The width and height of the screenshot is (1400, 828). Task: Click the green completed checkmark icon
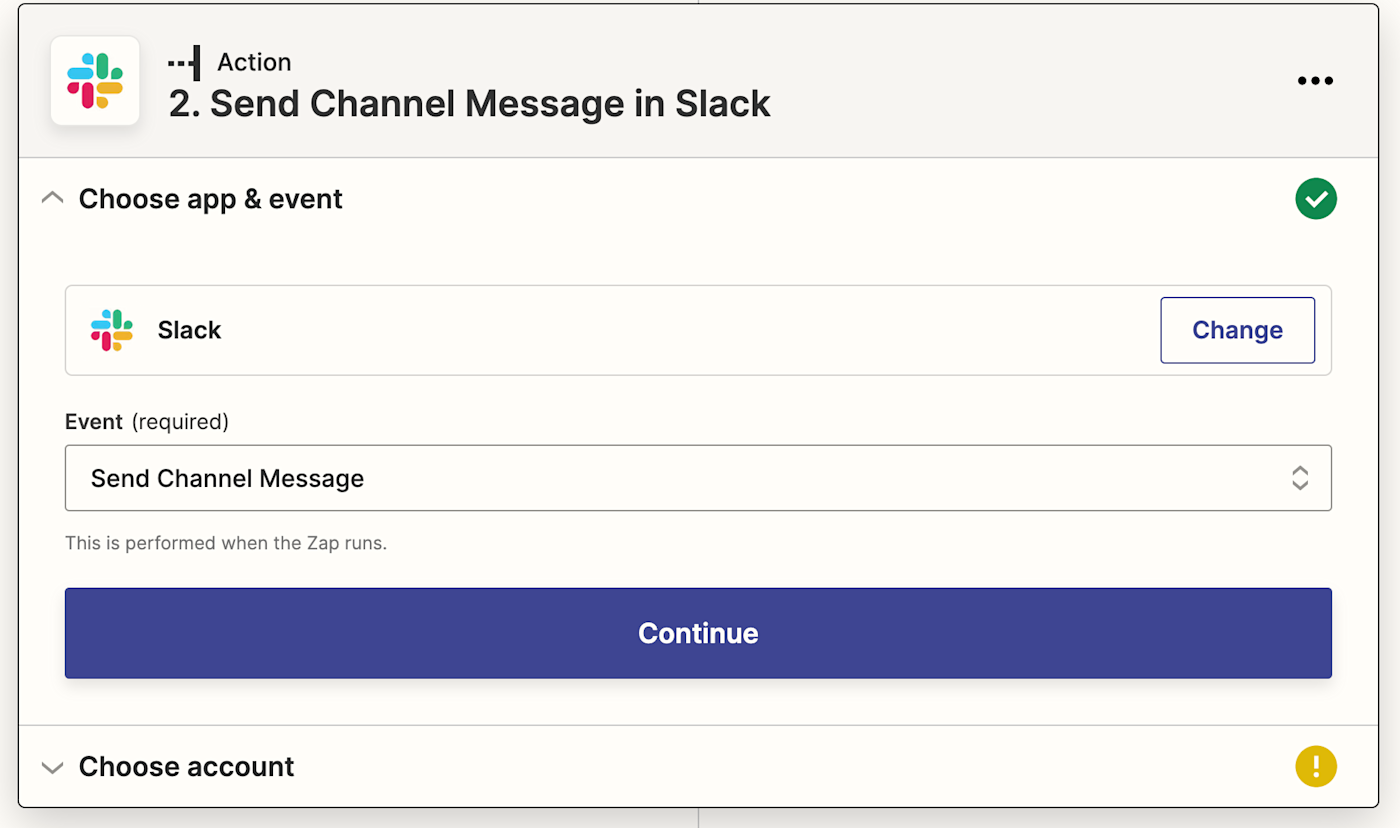[1316, 199]
